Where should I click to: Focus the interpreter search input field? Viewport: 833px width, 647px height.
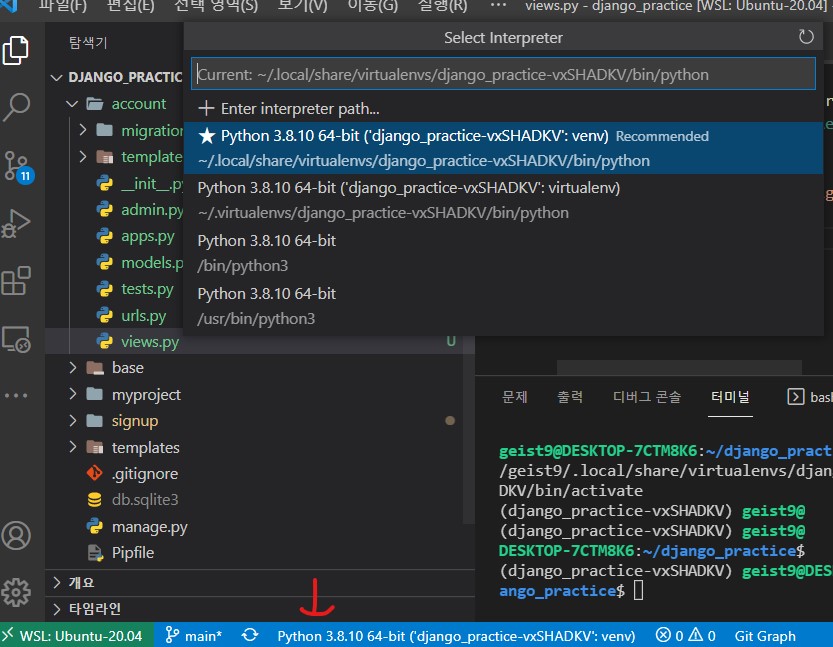503,74
